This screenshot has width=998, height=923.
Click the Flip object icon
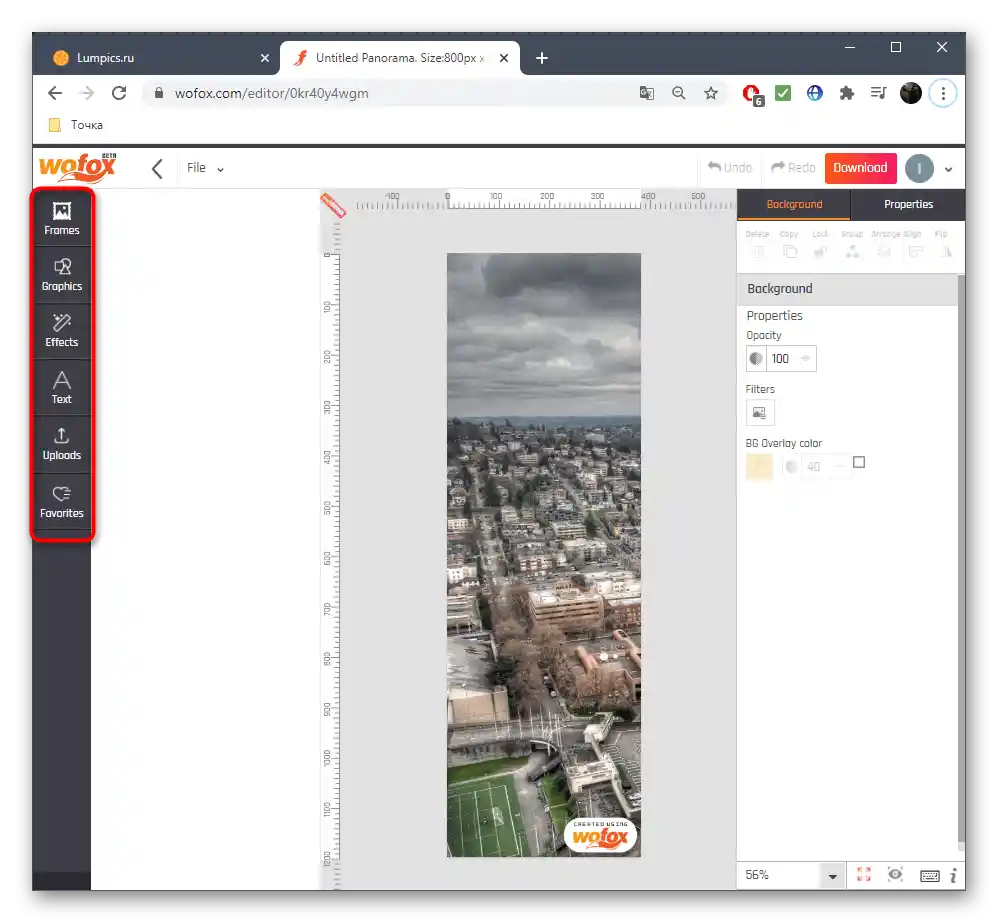946,251
